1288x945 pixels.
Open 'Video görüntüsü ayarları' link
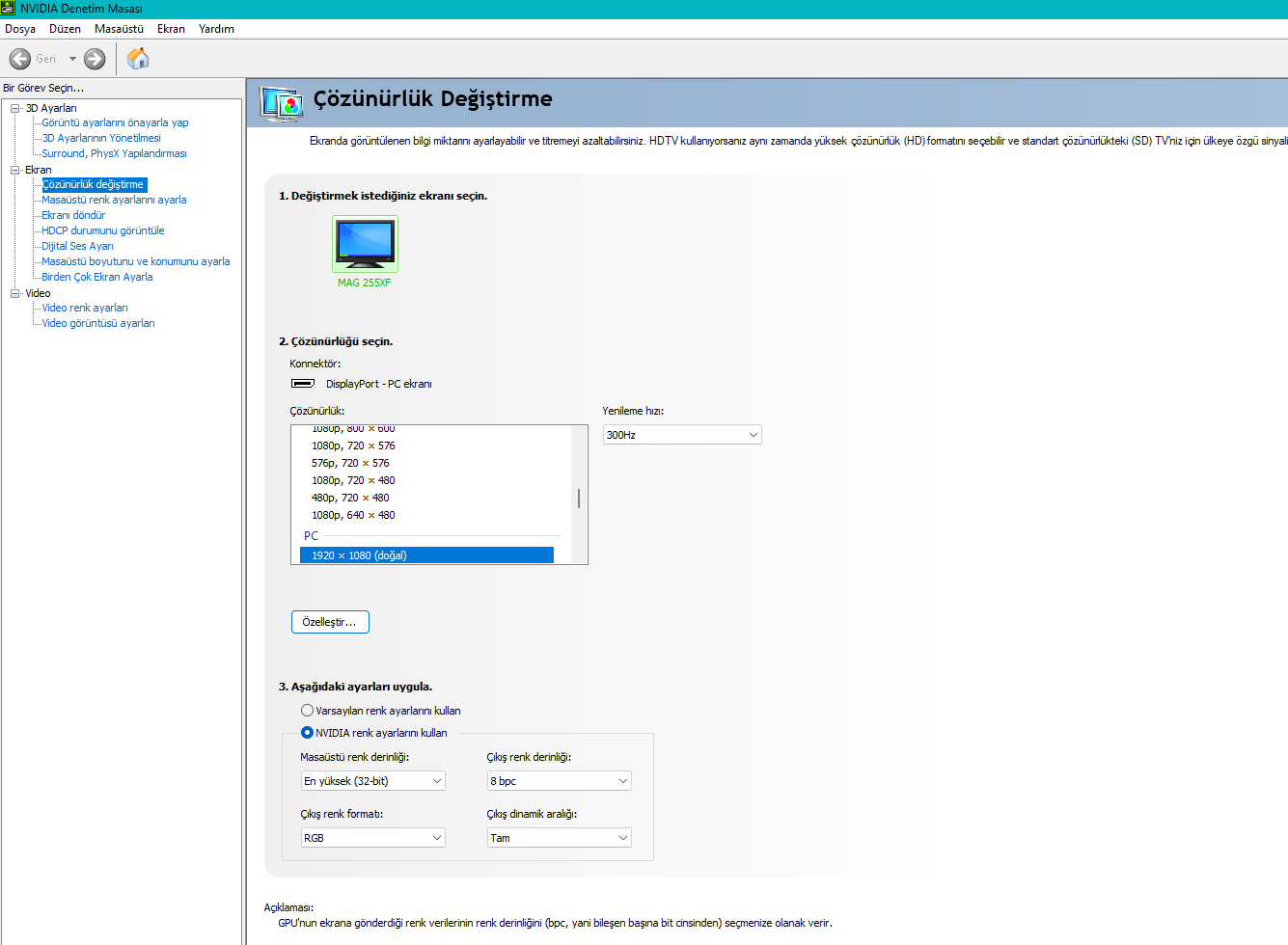98,323
